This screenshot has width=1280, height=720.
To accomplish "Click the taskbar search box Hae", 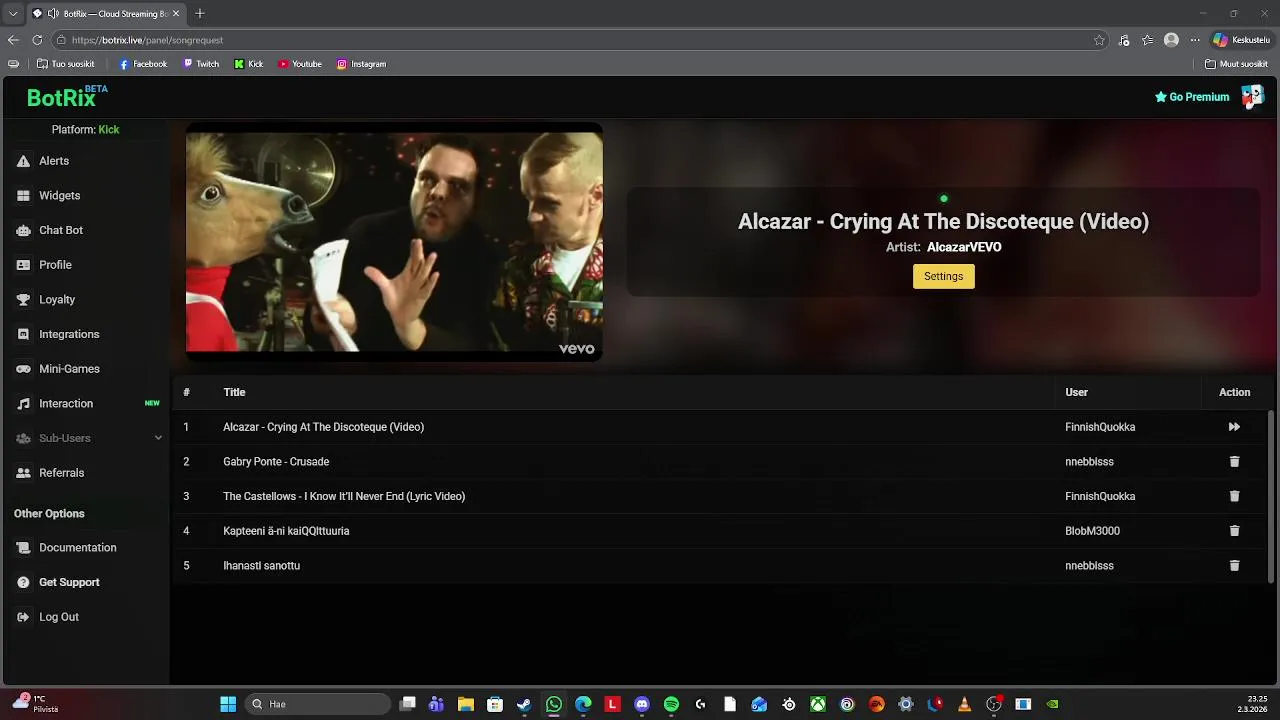I will coord(318,704).
